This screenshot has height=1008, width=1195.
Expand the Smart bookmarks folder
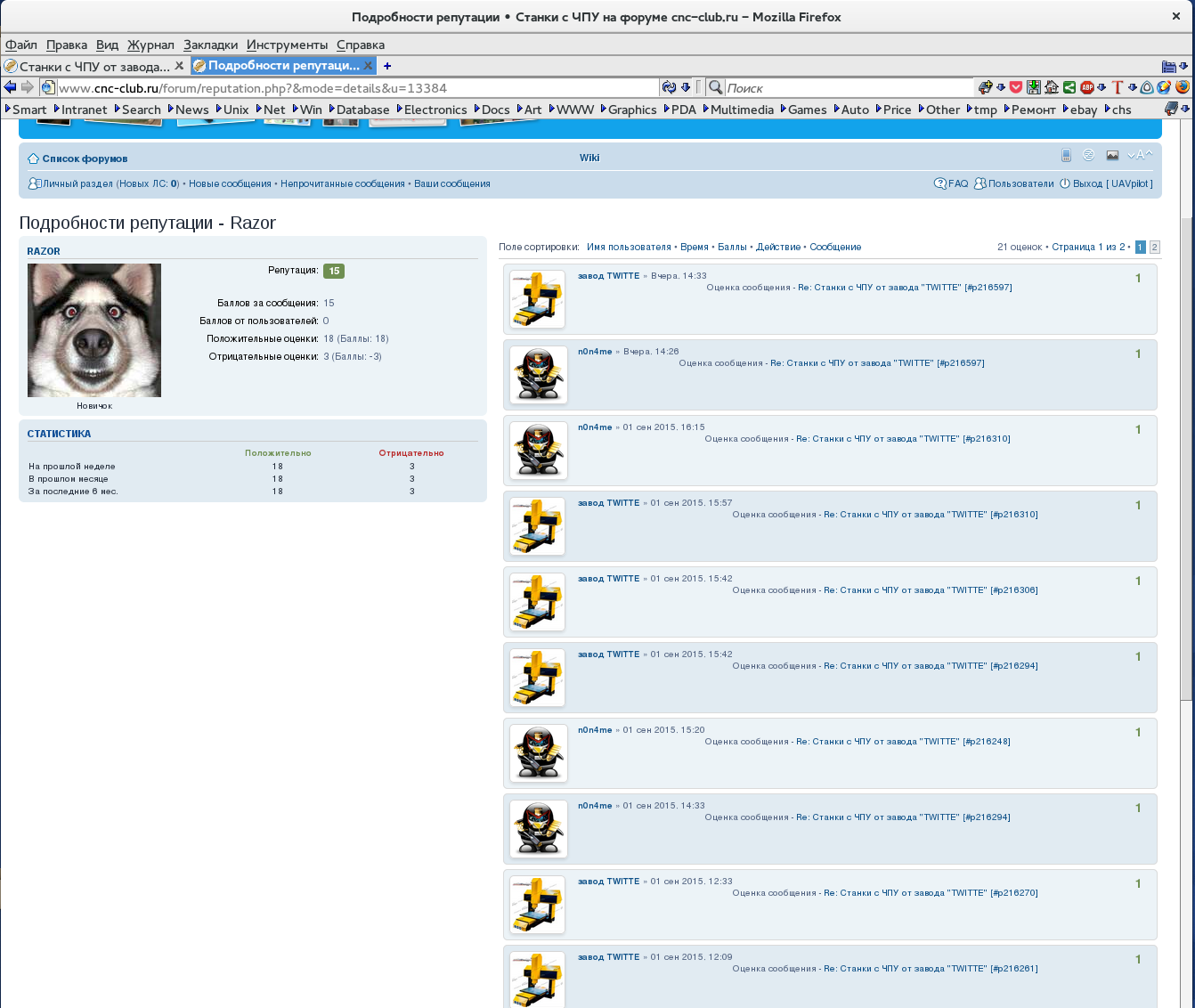(x=25, y=110)
